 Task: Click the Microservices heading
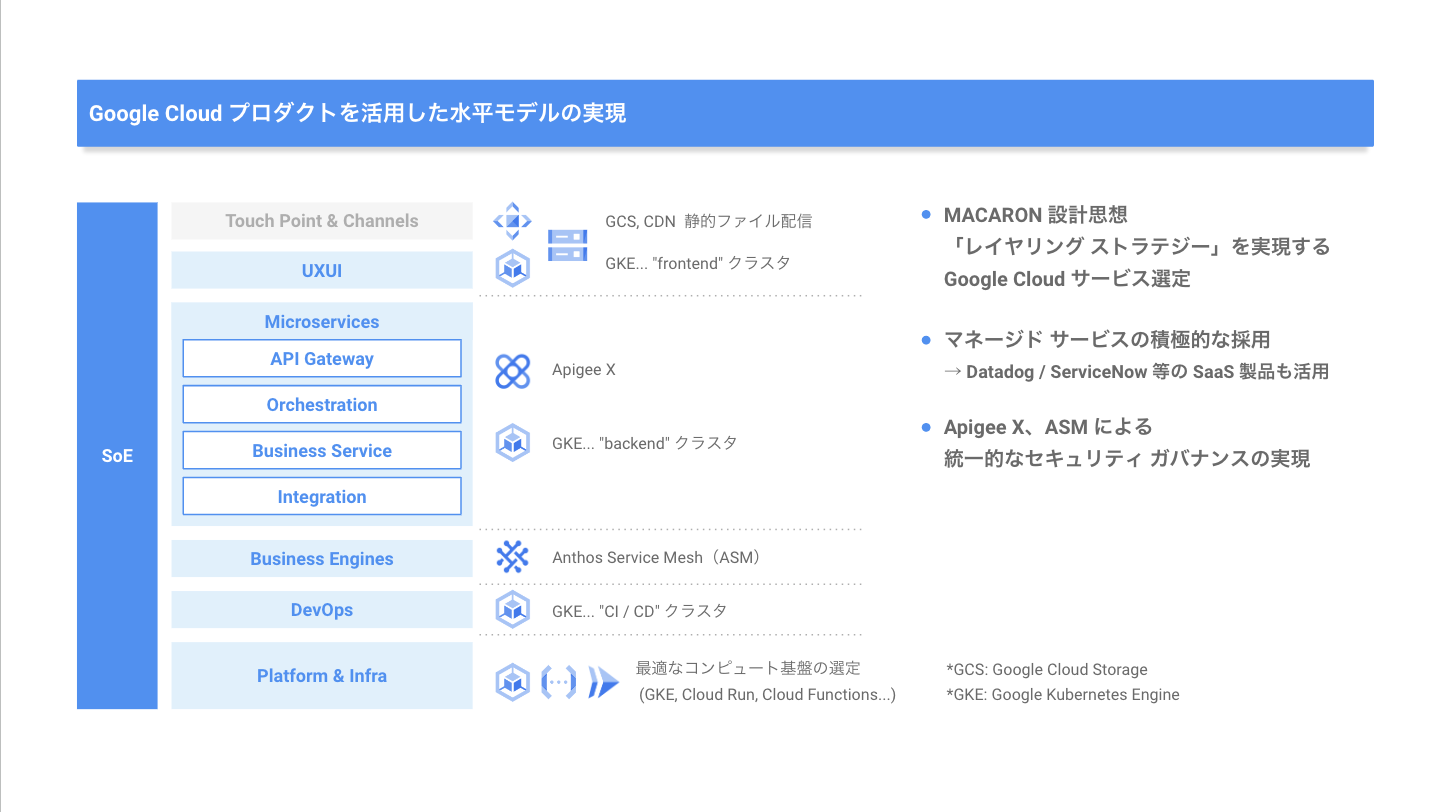(322, 322)
